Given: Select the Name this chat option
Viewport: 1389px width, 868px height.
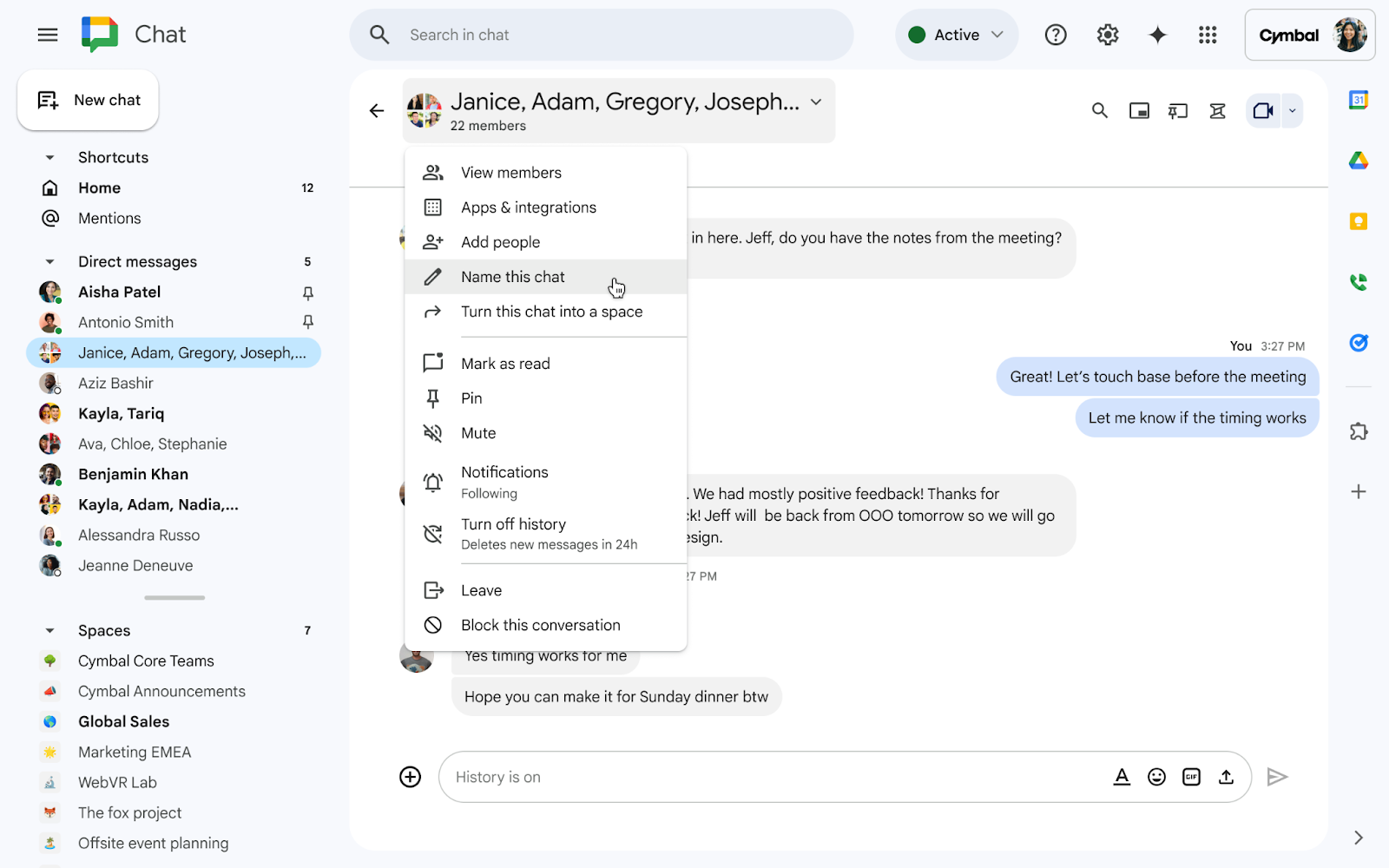Looking at the screenshot, I should click(x=512, y=276).
